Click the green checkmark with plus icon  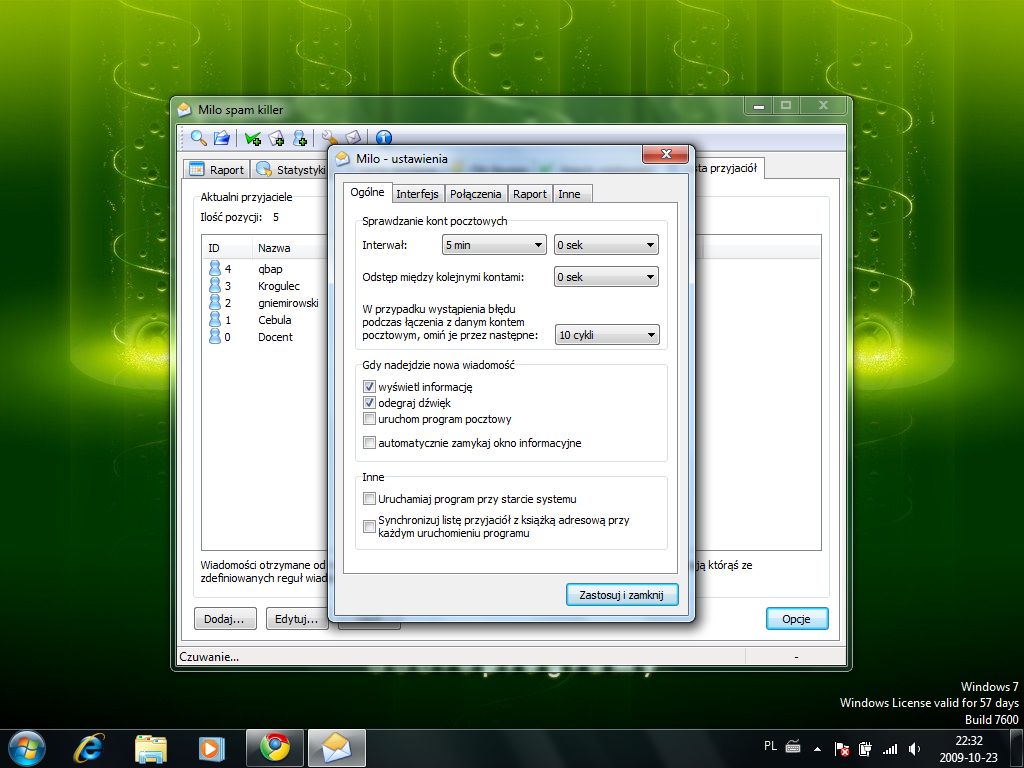(x=253, y=138)
